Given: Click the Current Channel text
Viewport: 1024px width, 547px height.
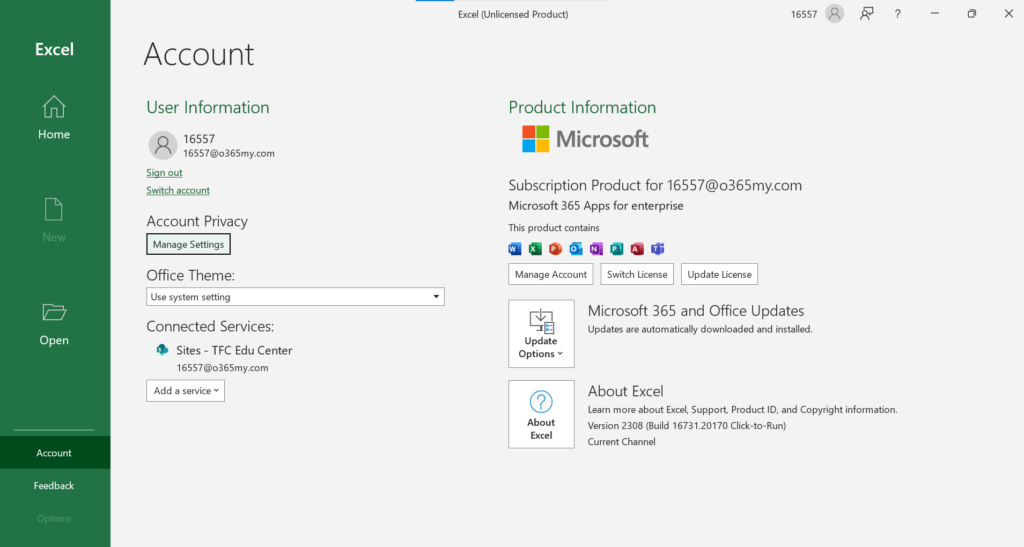Looking at the screenshot, I should coord(621,442).
